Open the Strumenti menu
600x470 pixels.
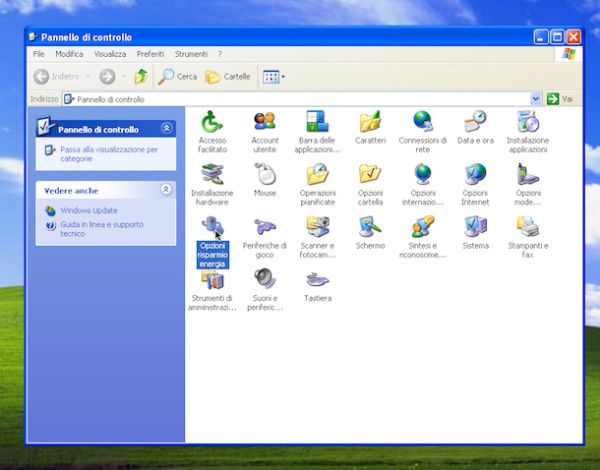(190, 54)
